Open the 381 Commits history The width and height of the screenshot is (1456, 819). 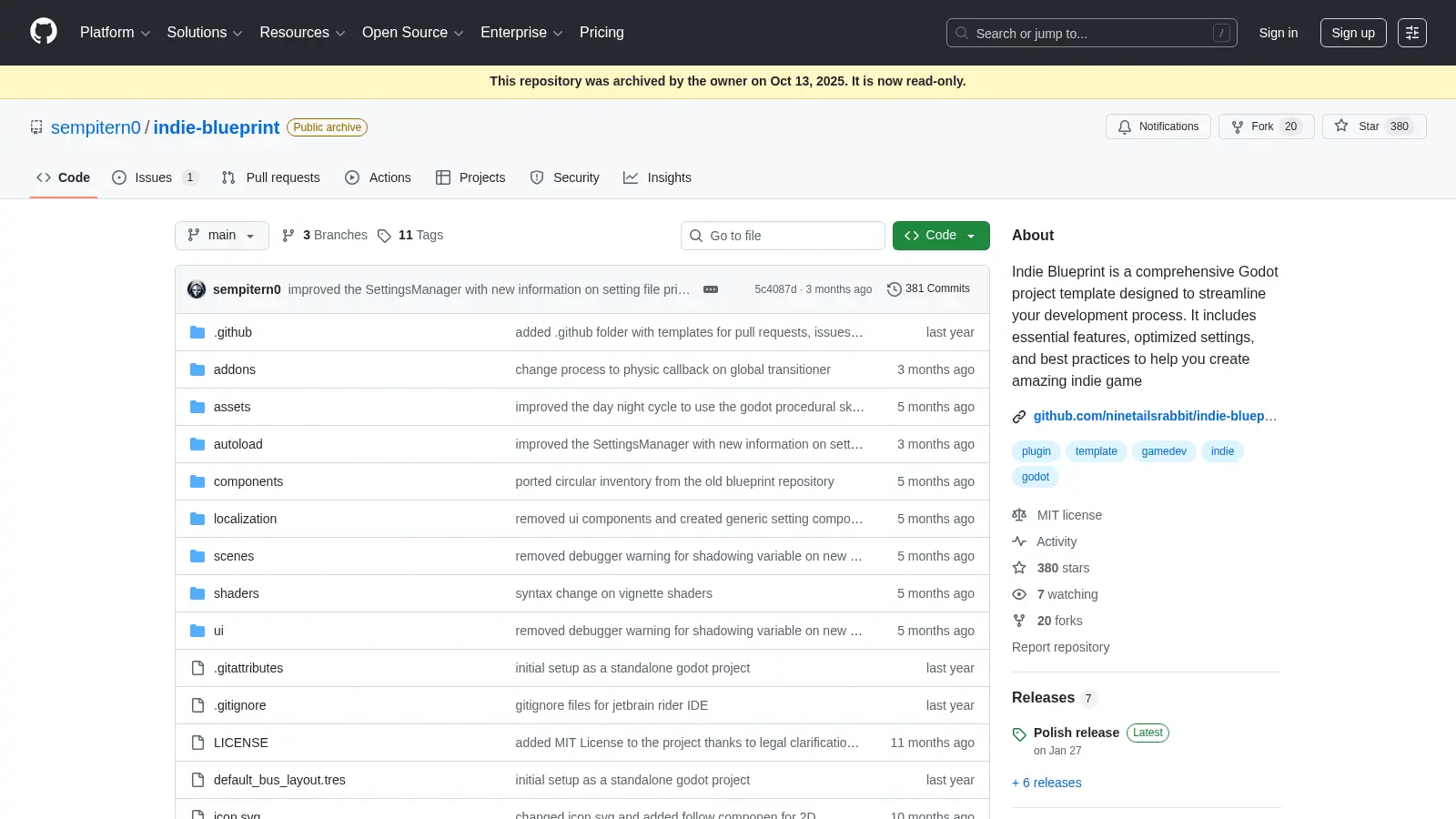928,288
